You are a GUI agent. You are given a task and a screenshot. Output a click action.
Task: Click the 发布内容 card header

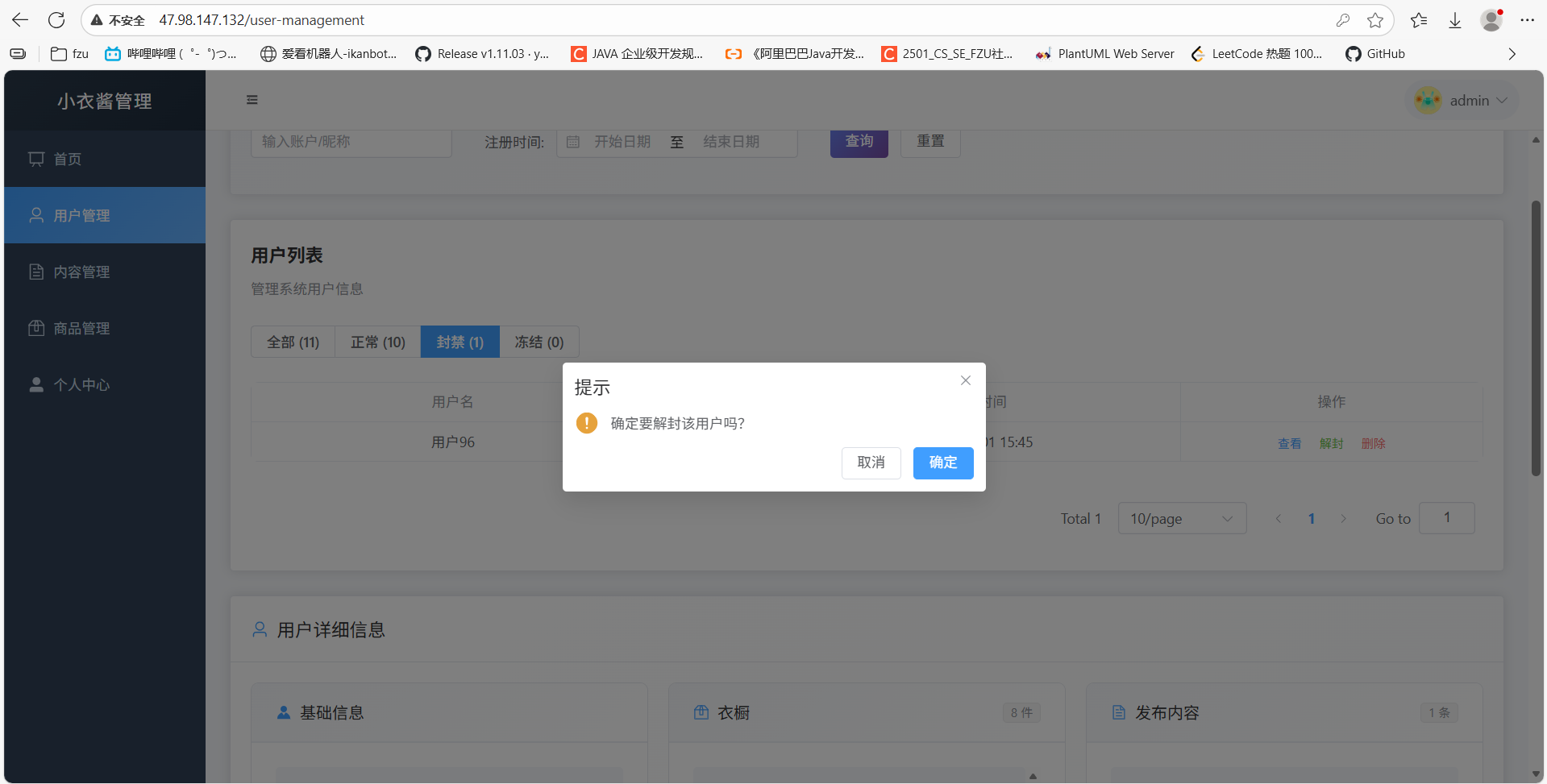[1284, 712]
